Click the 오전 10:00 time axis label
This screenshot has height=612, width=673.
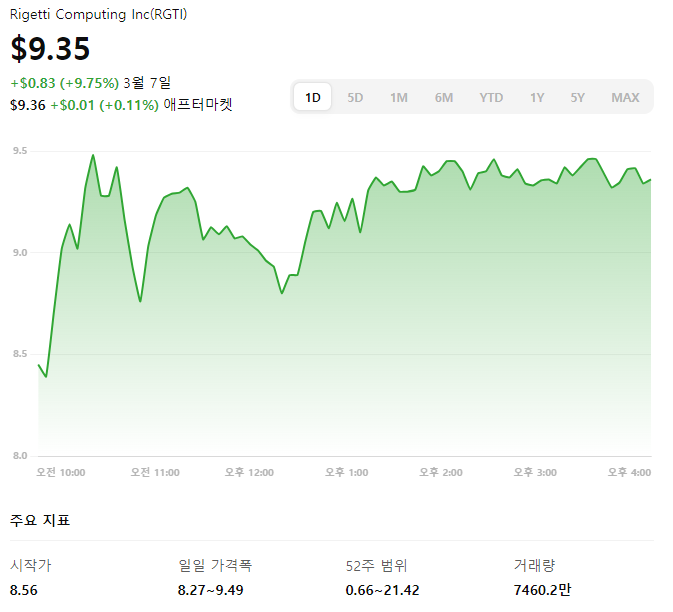pos(61,473)
